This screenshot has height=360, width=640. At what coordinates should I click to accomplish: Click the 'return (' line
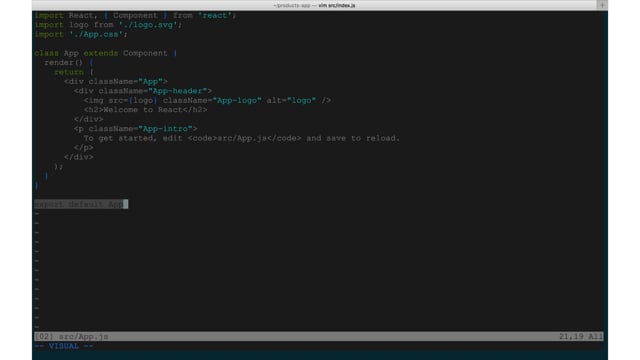73,72
